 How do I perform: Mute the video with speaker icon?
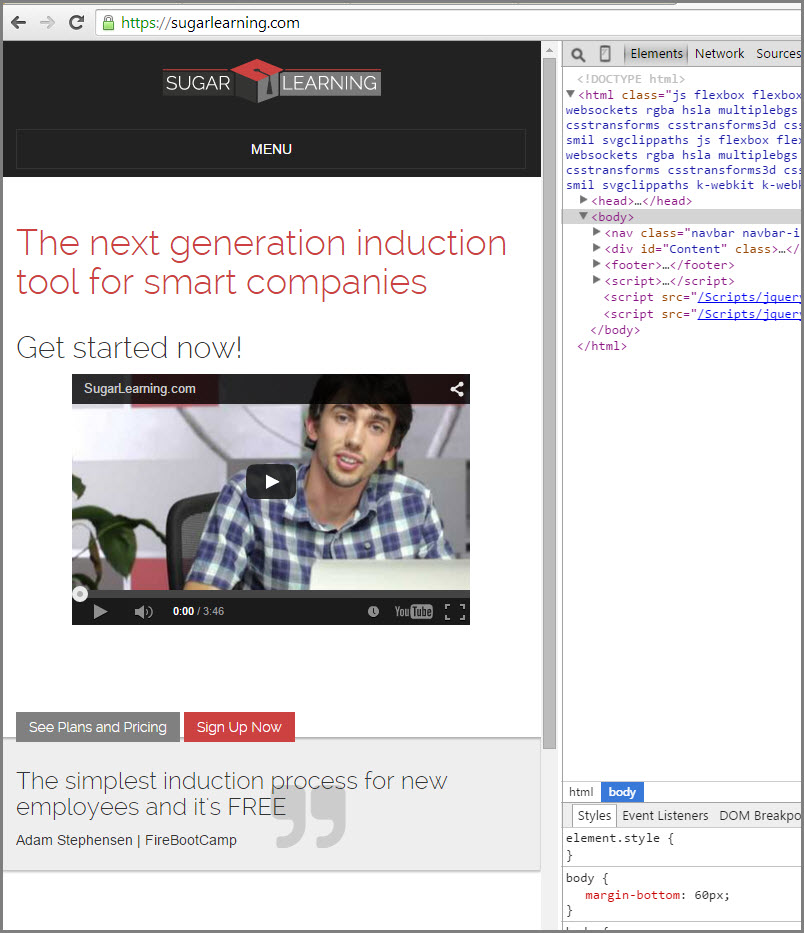(x=143, y=611)
